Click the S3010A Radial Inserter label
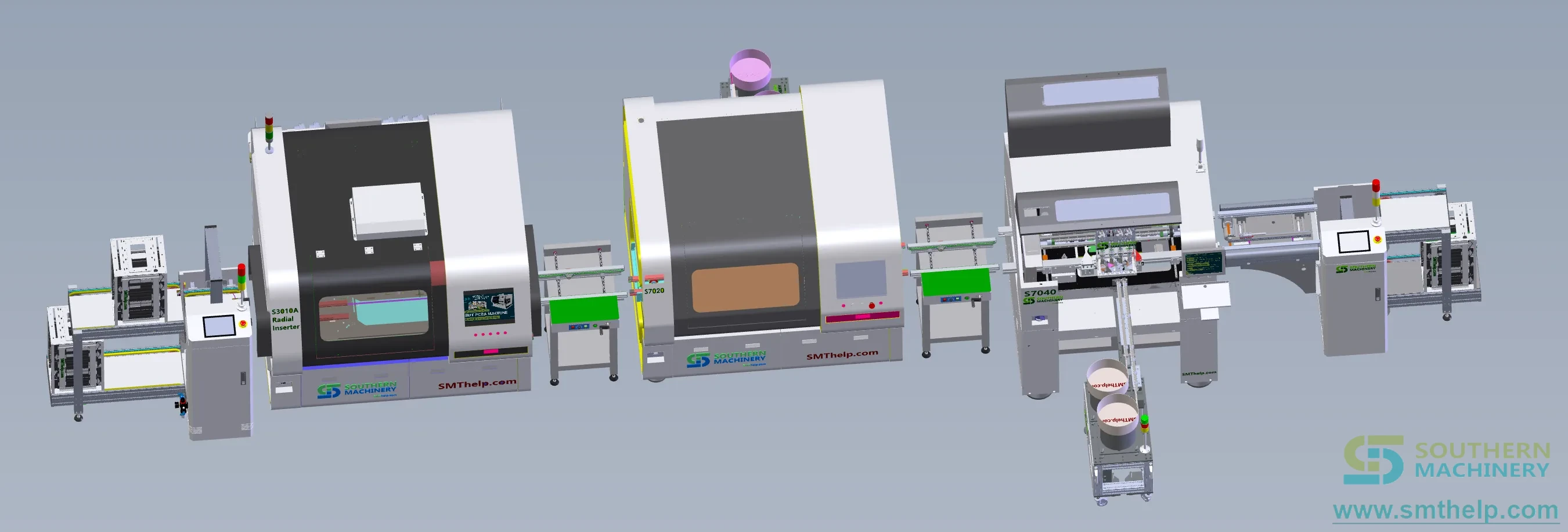 286,319
